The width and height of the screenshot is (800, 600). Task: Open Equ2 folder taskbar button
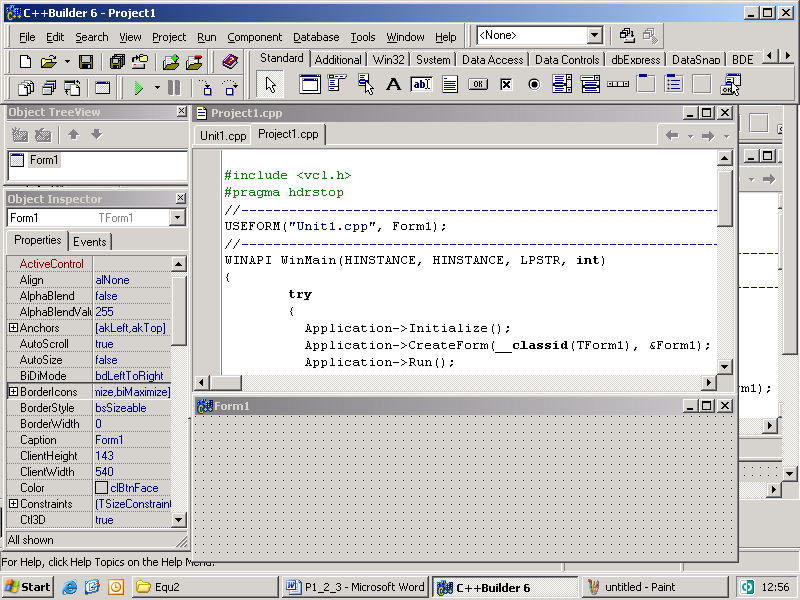tap(206, 587)
